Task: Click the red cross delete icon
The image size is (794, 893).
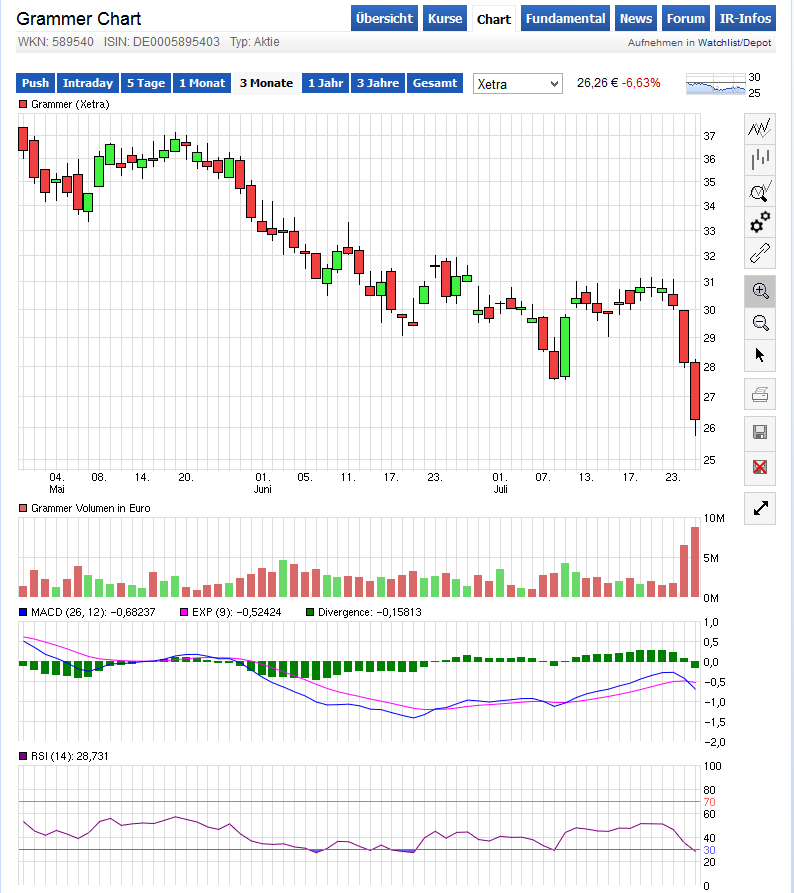Action: [760, 468]
